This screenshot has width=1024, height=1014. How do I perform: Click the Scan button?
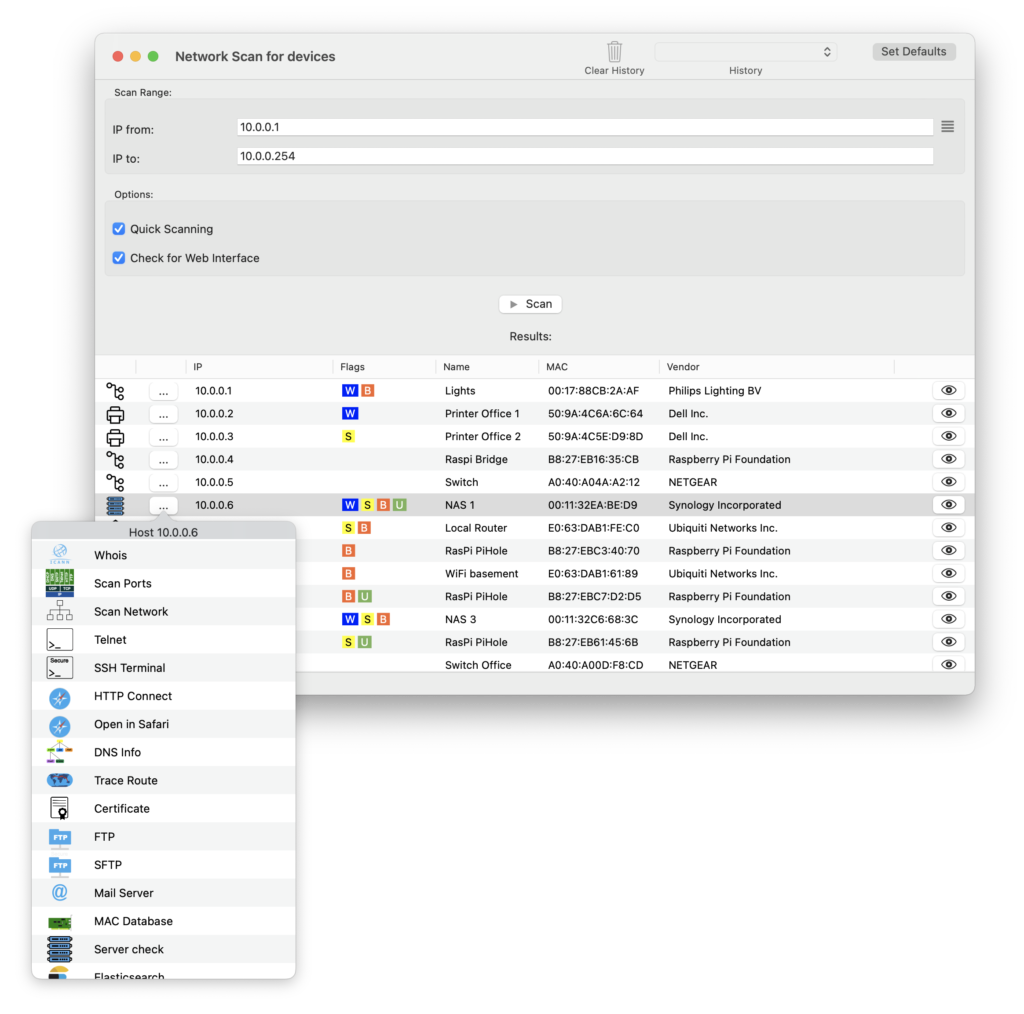(x=530, y=304)
